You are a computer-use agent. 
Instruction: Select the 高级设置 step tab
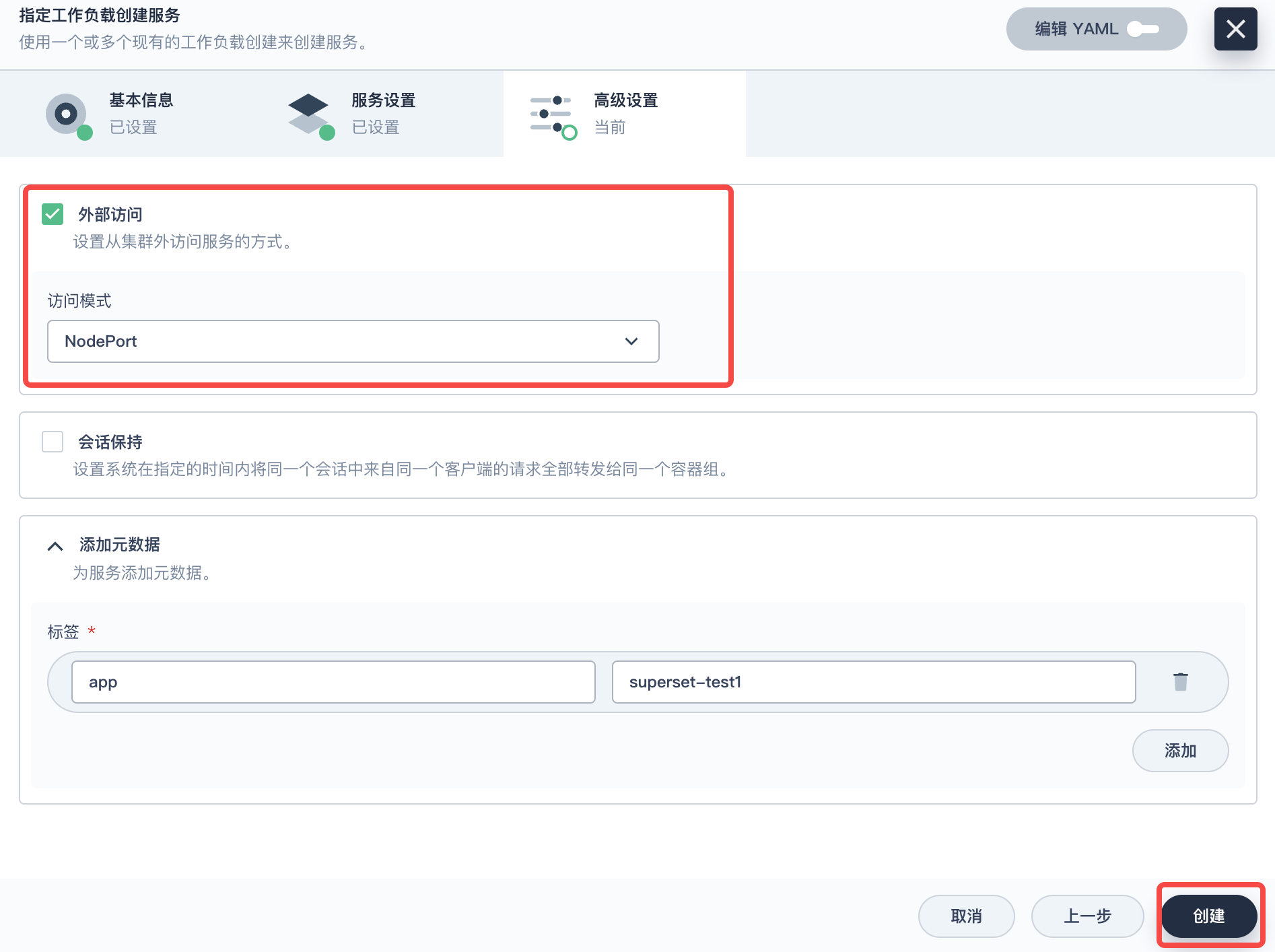626,113
